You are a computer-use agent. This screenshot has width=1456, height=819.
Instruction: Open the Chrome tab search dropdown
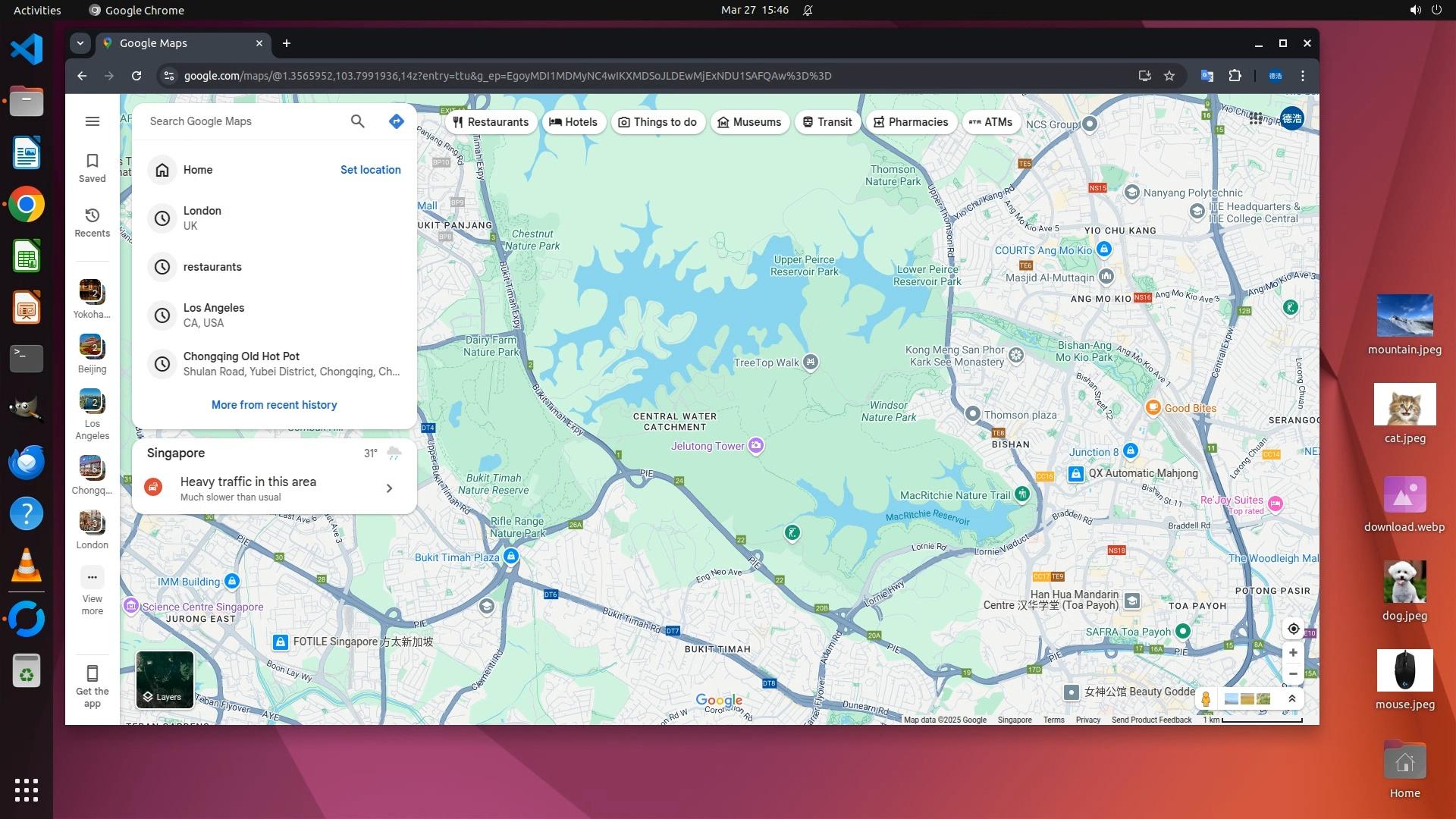(x=80, y=43)
